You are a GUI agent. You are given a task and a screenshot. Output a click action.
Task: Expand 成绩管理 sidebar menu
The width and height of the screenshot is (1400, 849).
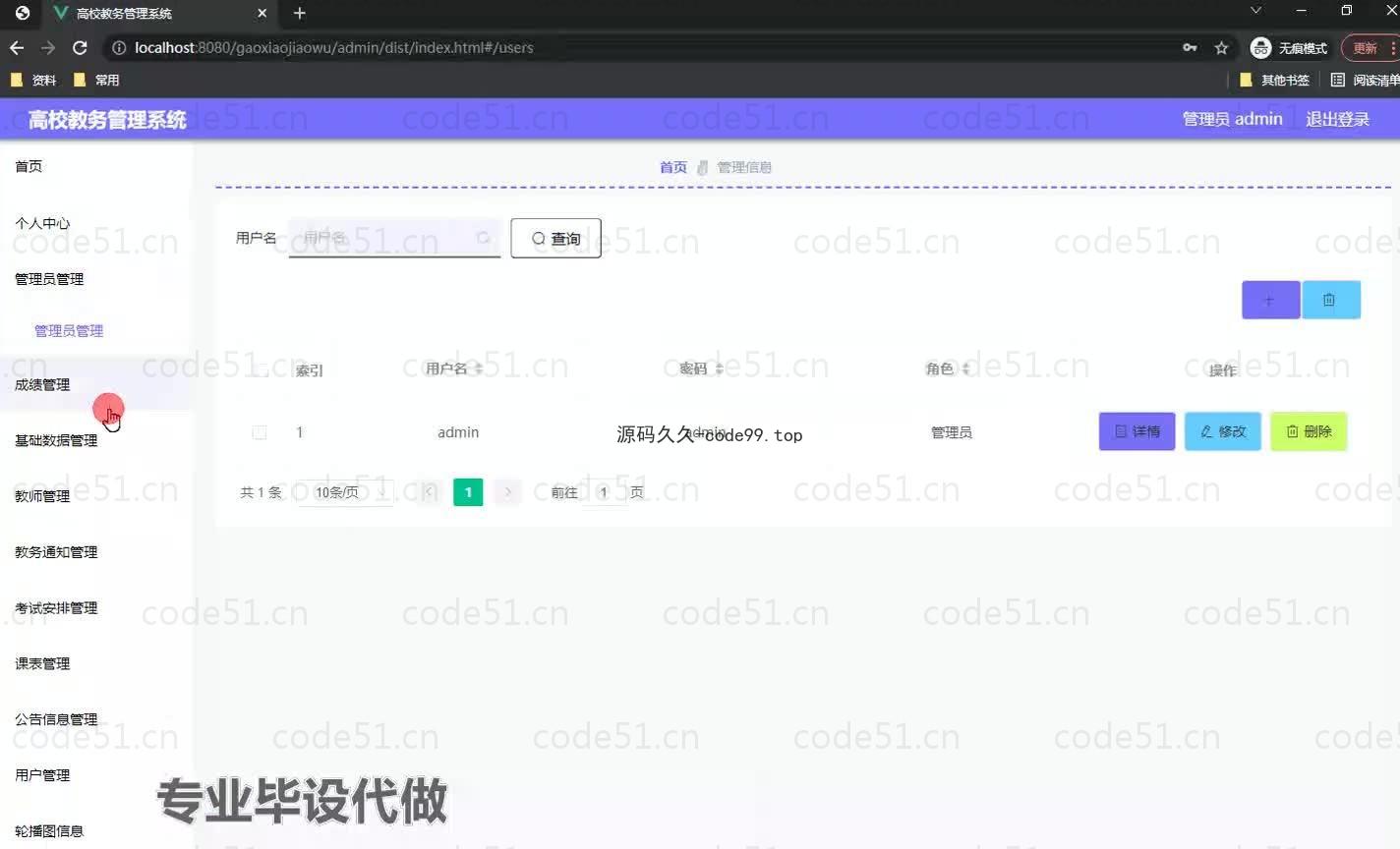click(x=95, y=384)
